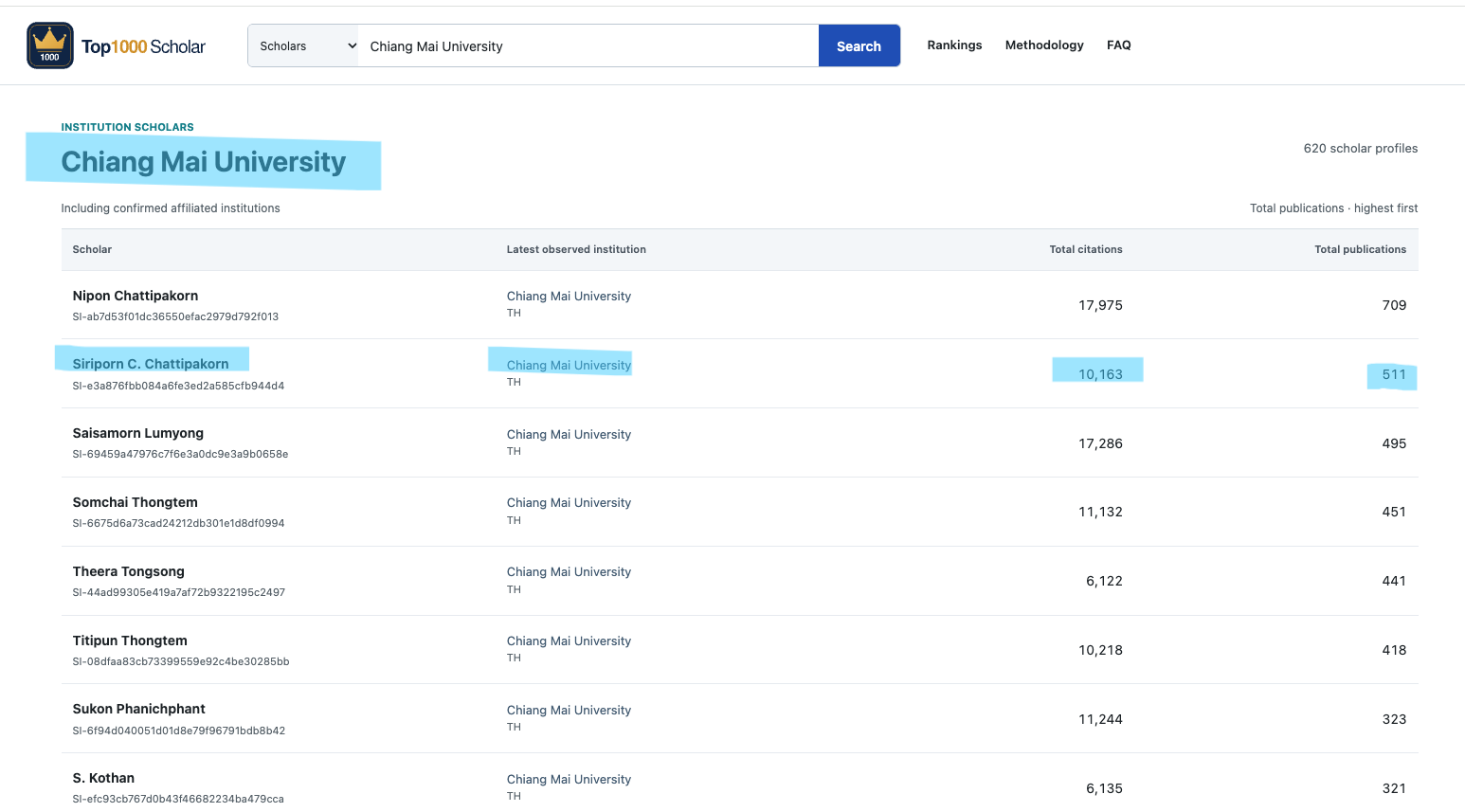Click the 451 publications value
1465x812 pixels.
pos(1394,512)
